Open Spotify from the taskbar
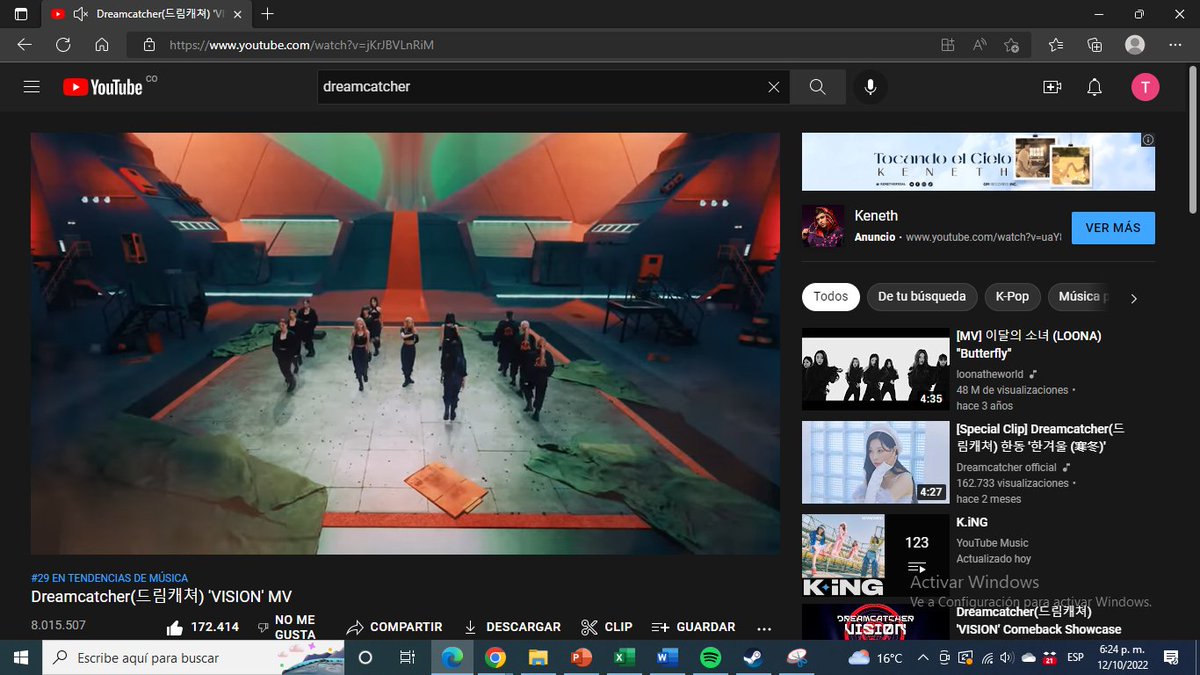The width and height of the screenshot is (1200, 675). tap(710, 657)
